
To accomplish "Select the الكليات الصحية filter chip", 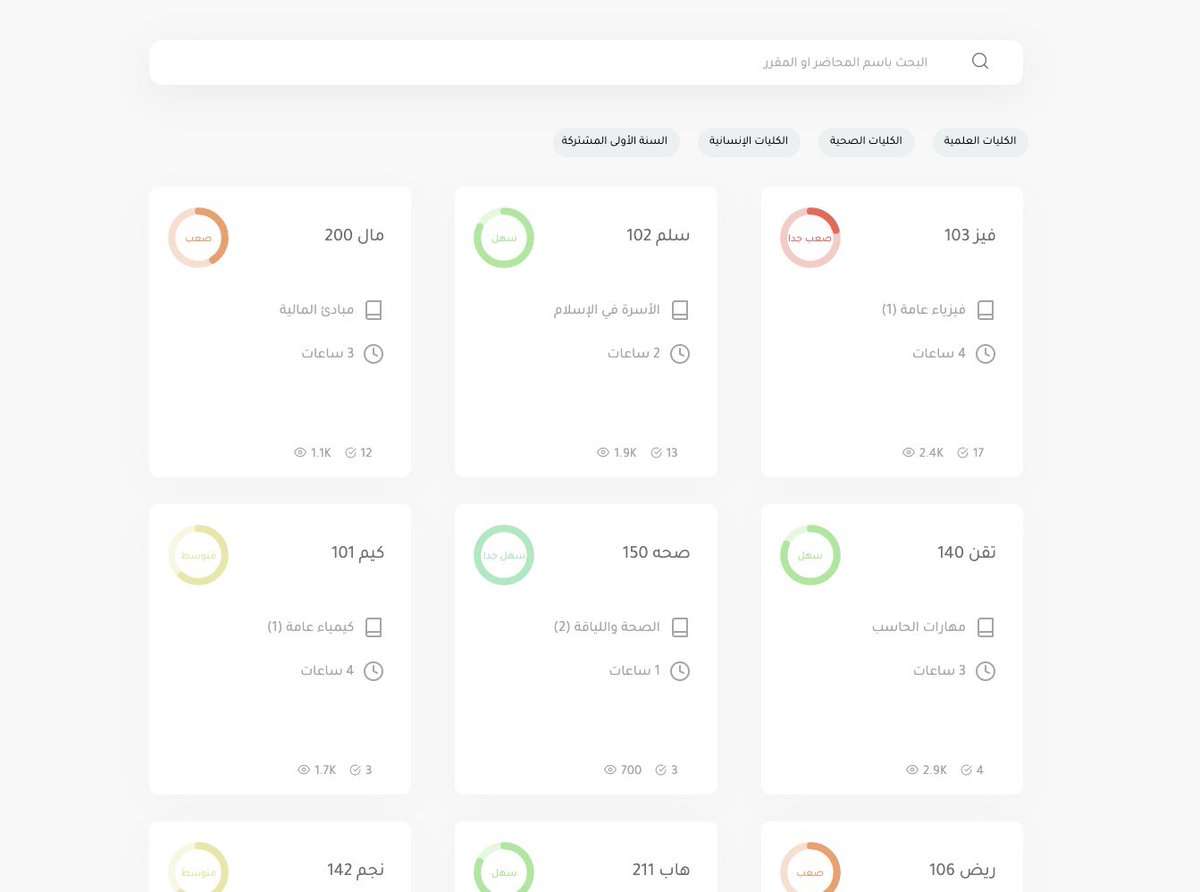I will pyautogui.click(x=866, y=142).
